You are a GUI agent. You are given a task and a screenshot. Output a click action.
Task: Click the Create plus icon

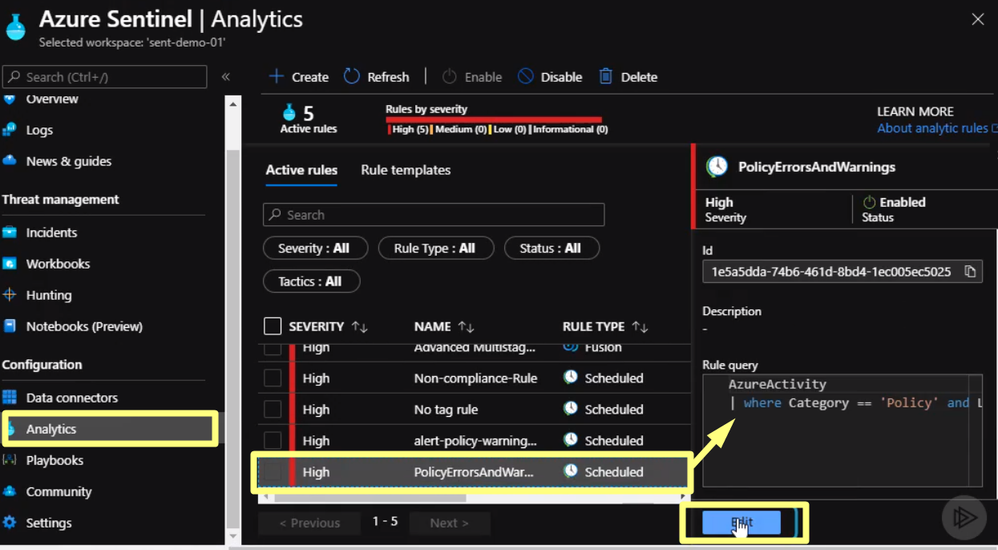click(276, 76)
